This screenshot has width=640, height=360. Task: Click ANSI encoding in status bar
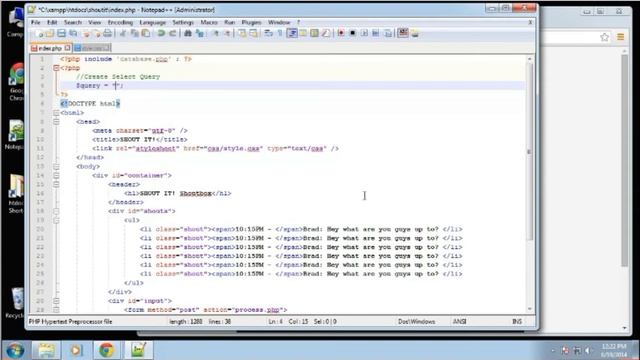[460, 322]
